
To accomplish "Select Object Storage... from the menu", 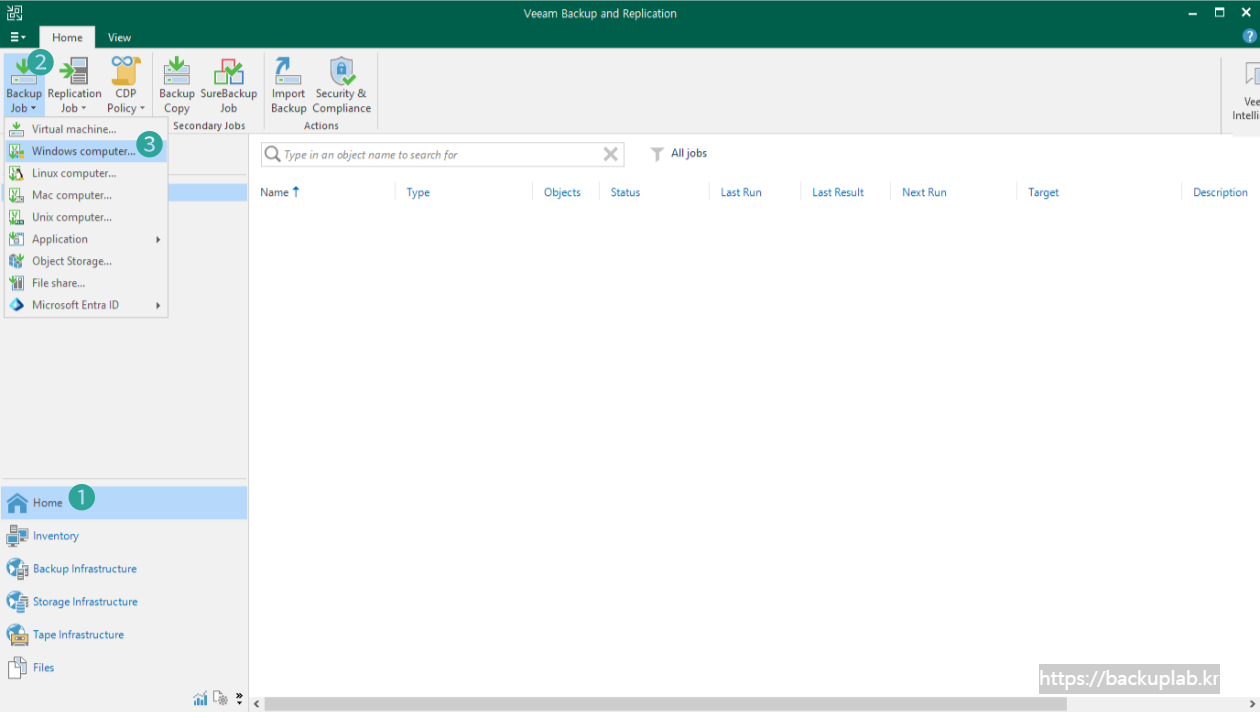I will (x=86, y=261).
